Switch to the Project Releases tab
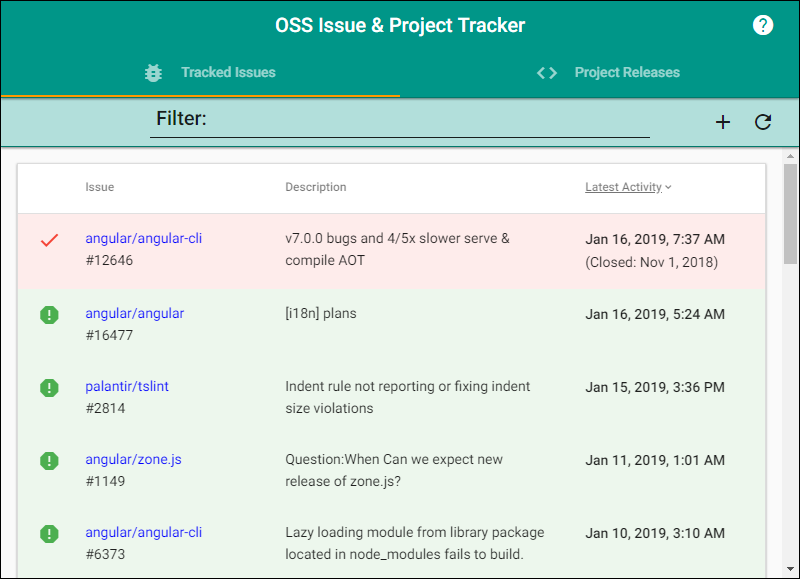 point(599,72)
